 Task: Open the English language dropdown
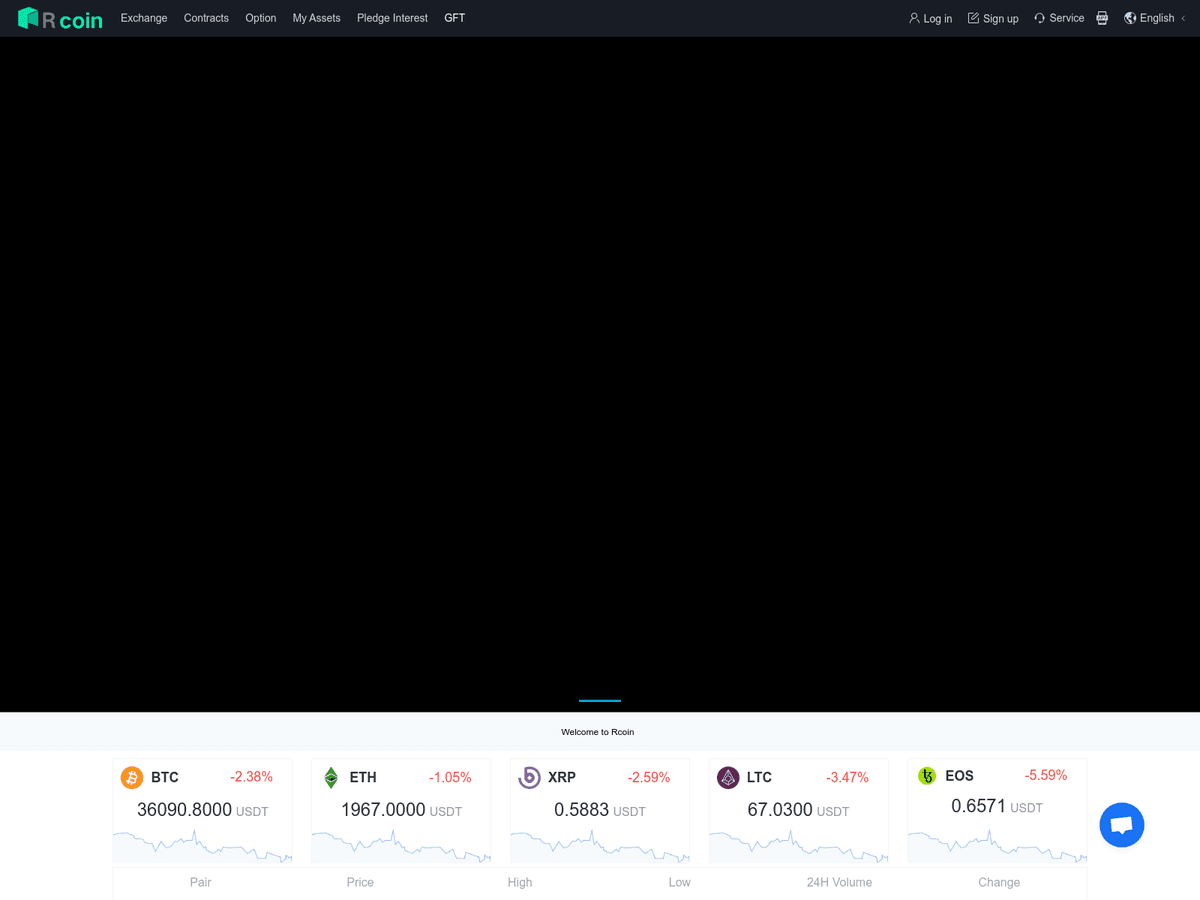(x=1156, y=18)
